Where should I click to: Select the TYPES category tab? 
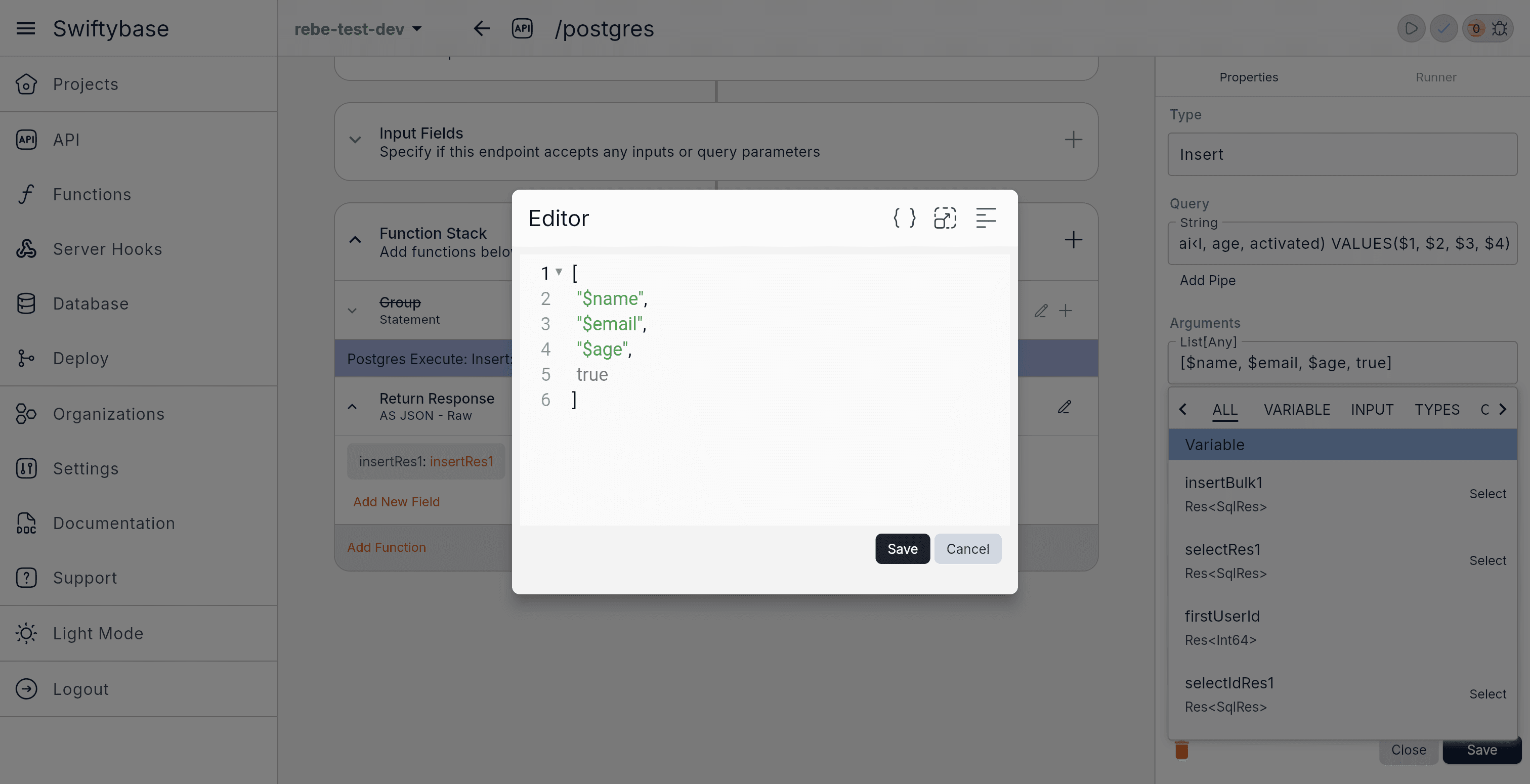[1437, 410]
